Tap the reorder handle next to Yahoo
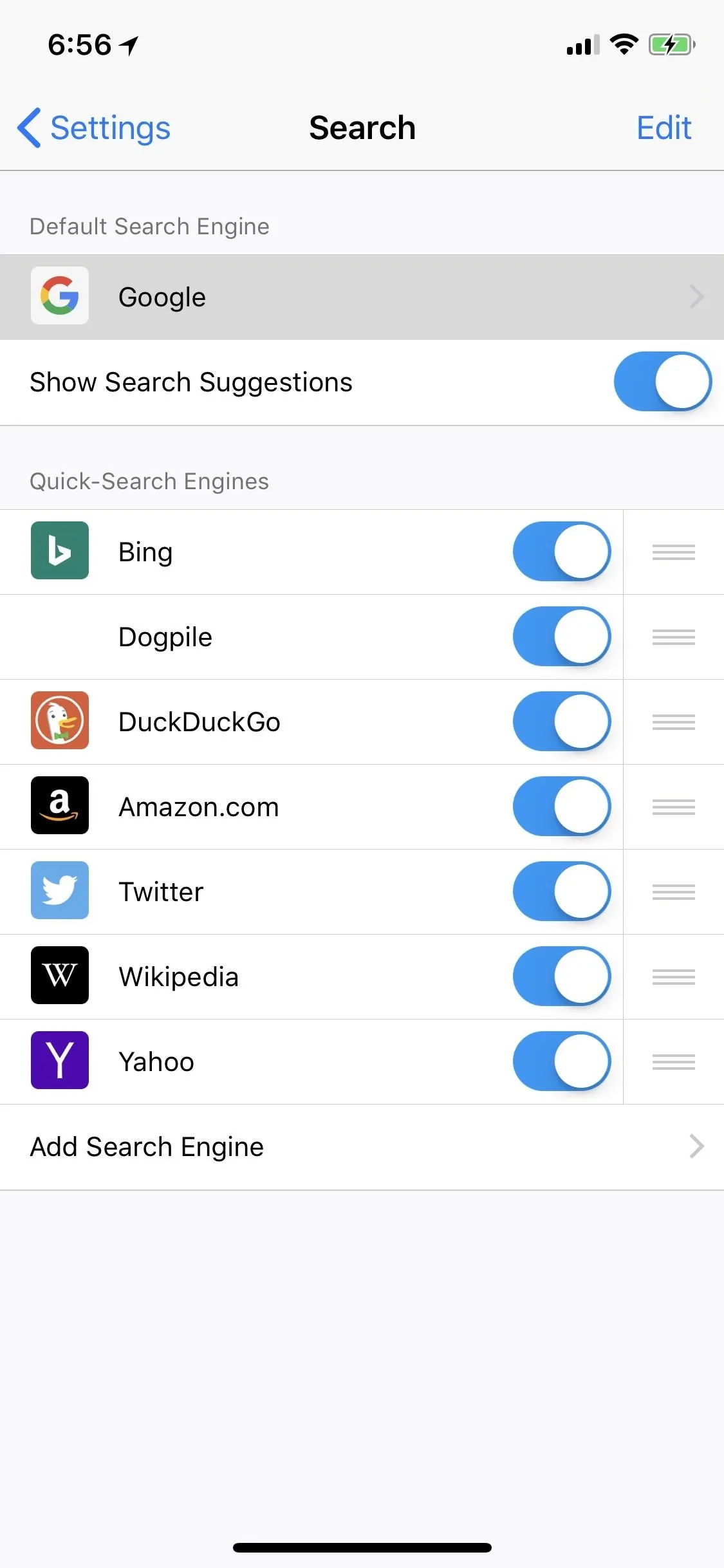Image resolution: width=724 pixels, height=1568 pixels. tap(673, 1062)
